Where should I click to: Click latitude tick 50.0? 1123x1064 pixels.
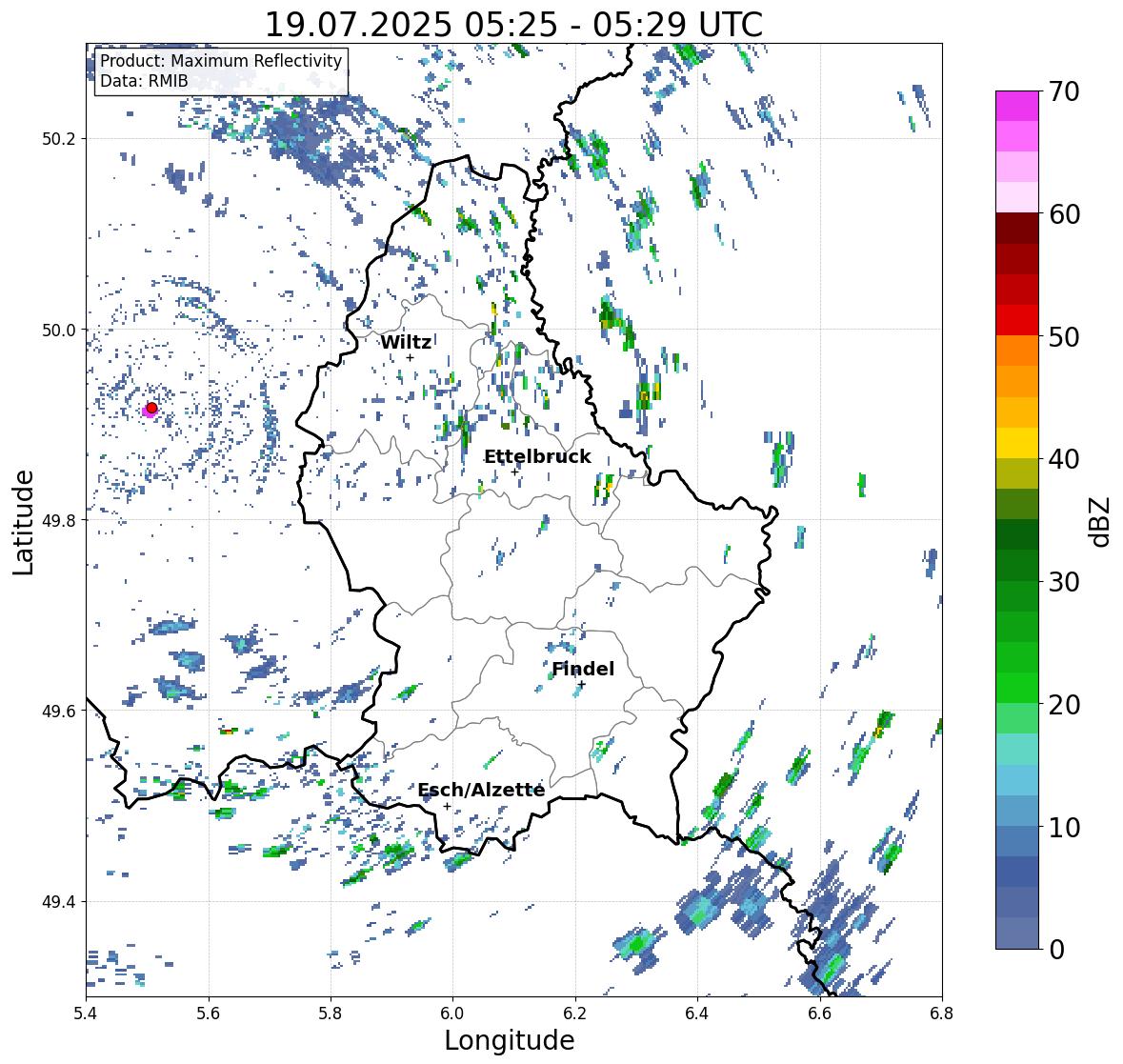[x=59, y=331]
